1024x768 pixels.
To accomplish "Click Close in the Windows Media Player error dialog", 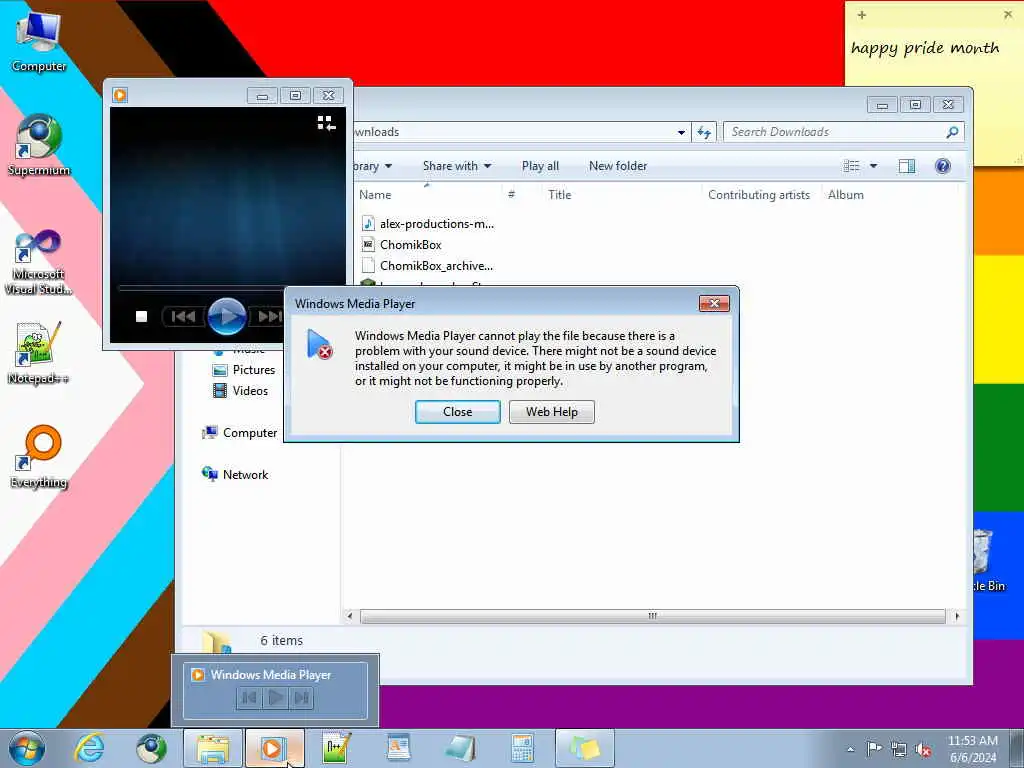I will coord(457,412).
